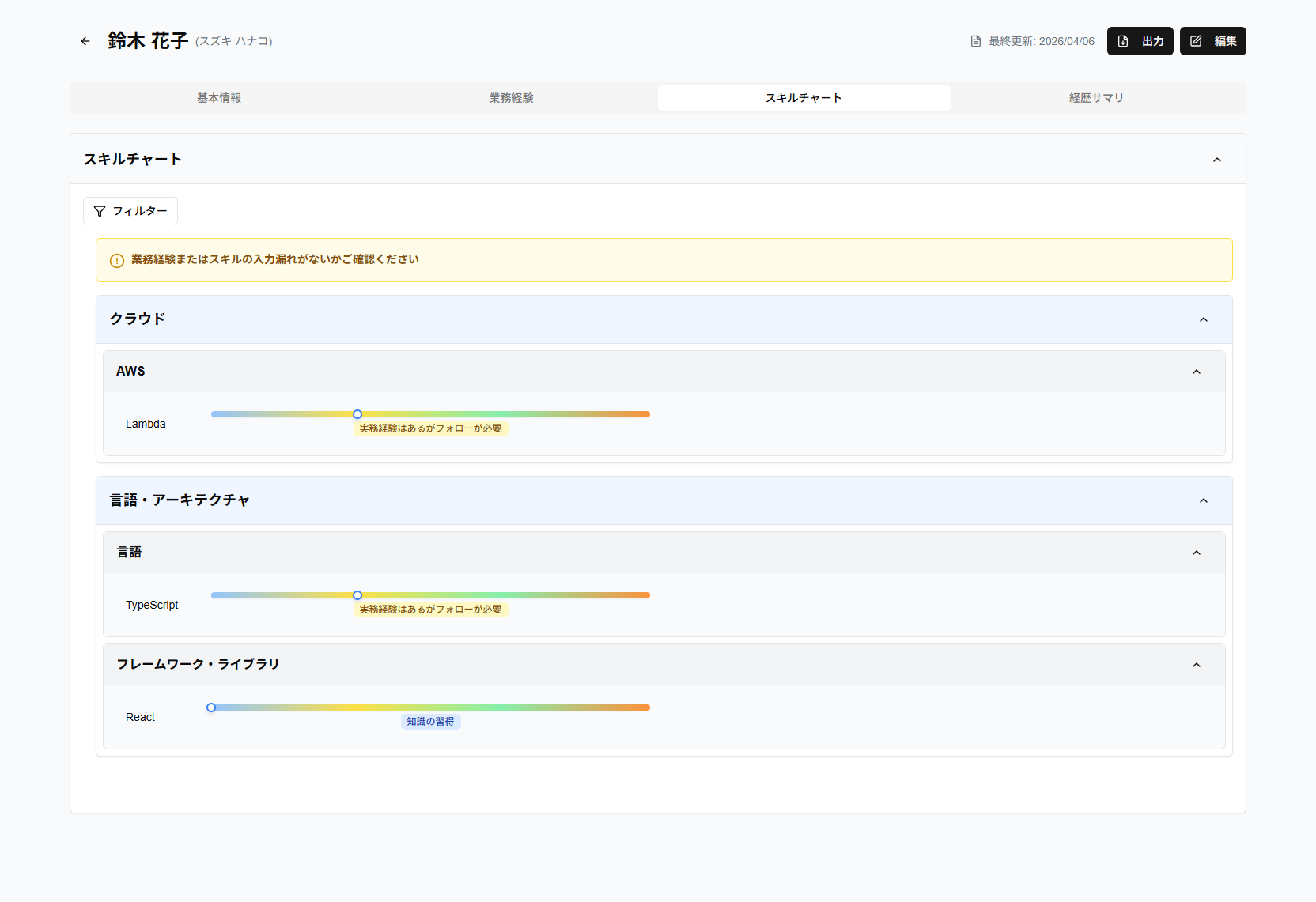Click the 出力 export button
Viewport: 1316px width, 902px height.
pos(1140,41)
